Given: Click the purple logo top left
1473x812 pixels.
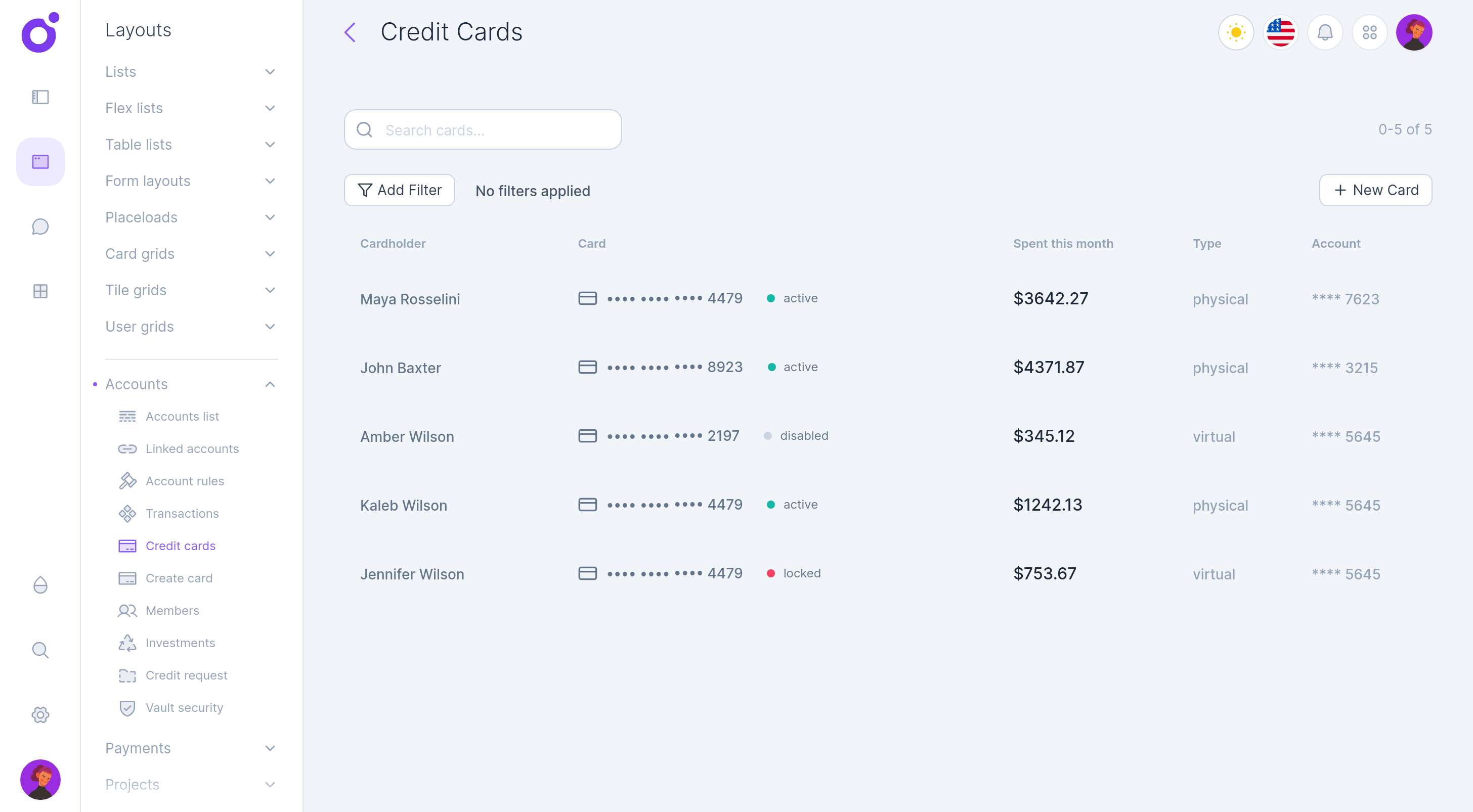Looking at the screenshot, I should pos(39,33).
